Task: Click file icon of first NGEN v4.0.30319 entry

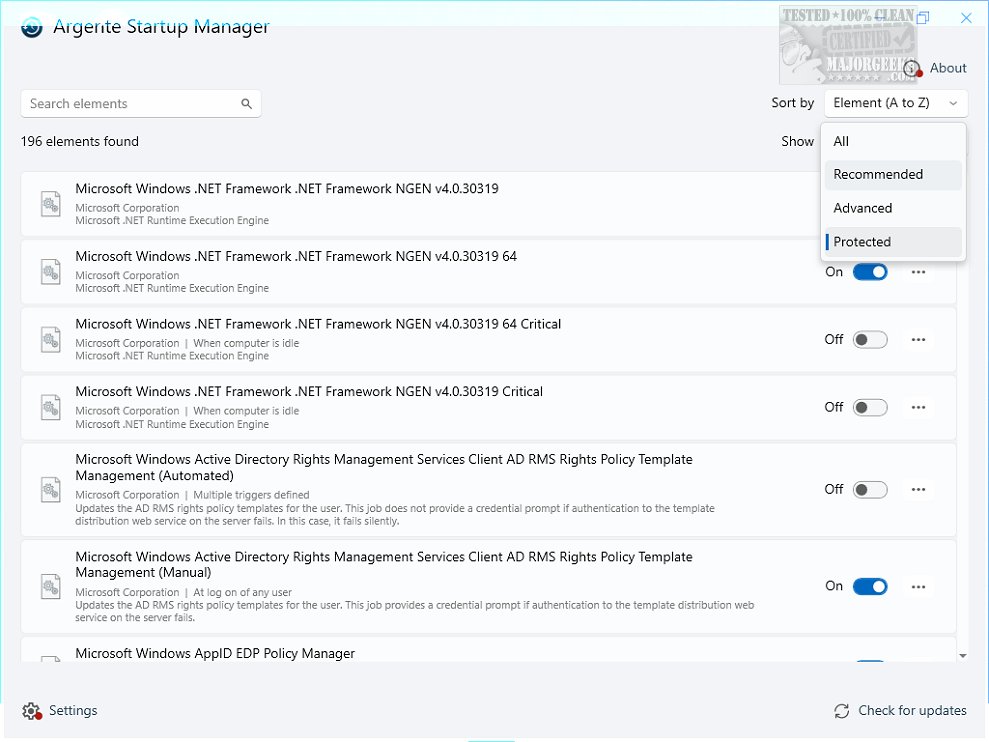Action: [50, 205]
